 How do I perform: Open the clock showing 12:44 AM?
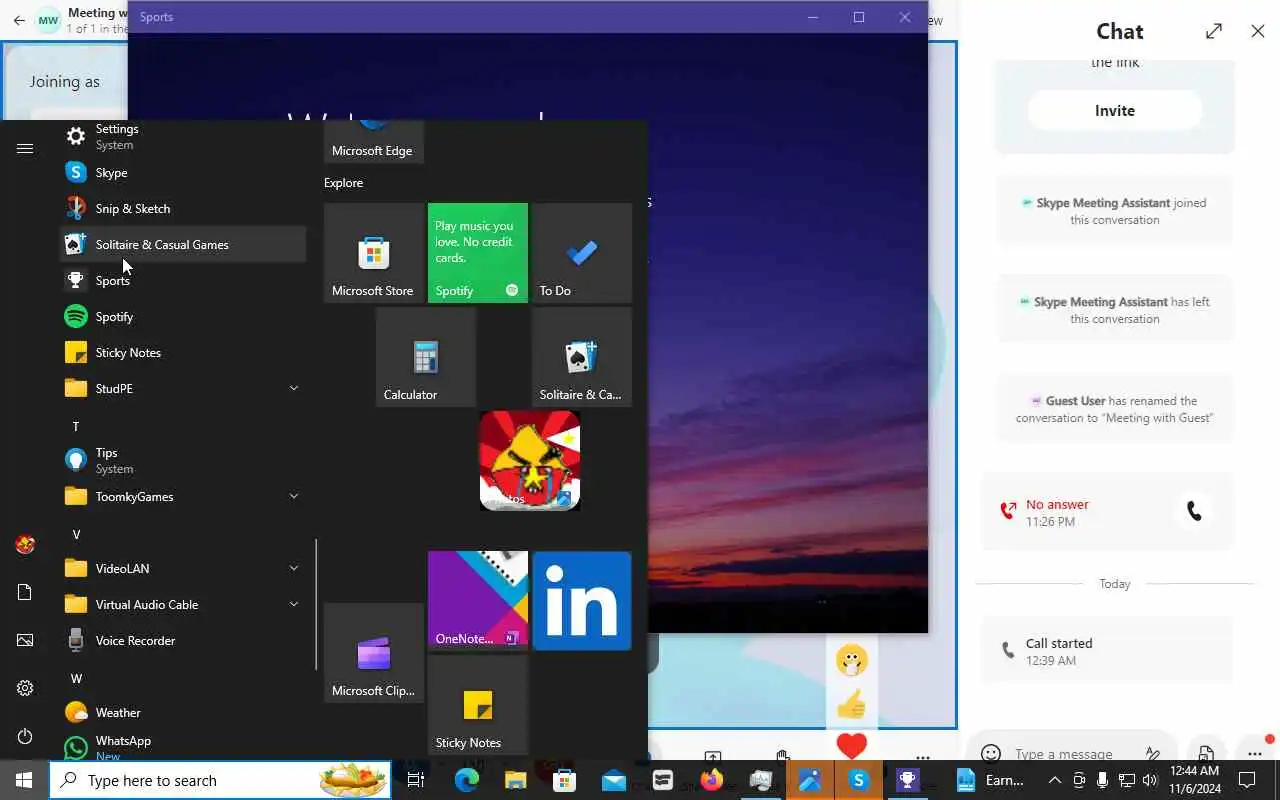(x=1195, y=780)
